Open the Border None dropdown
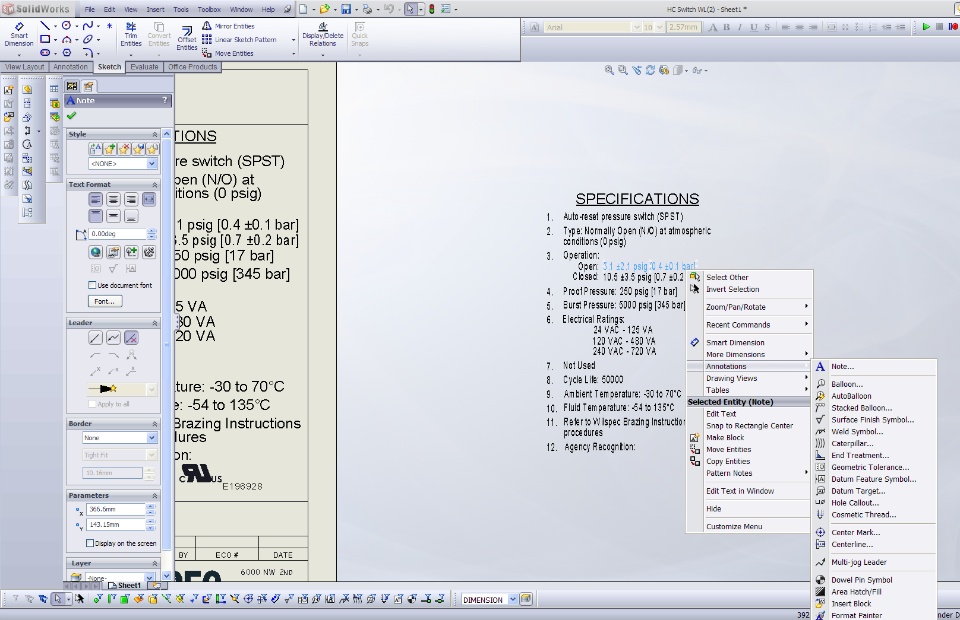Viewport: 960px width, 620px height. 151,438
